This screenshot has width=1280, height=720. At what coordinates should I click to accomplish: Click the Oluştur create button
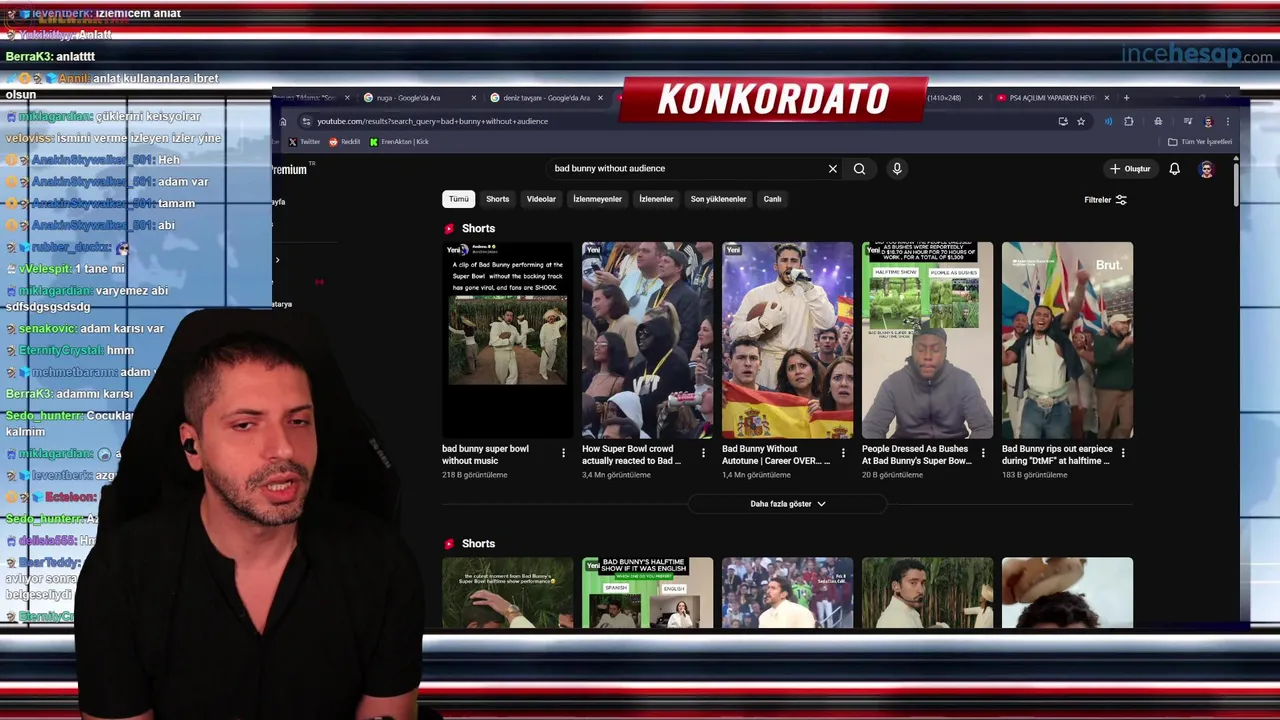coord(1130,169)
